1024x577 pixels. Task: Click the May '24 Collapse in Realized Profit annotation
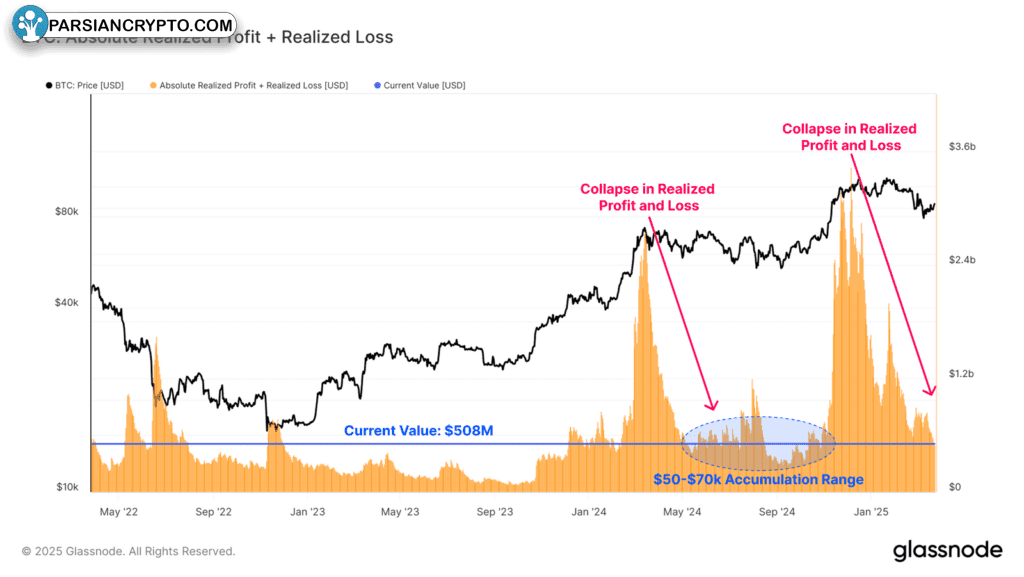[648, 197]
